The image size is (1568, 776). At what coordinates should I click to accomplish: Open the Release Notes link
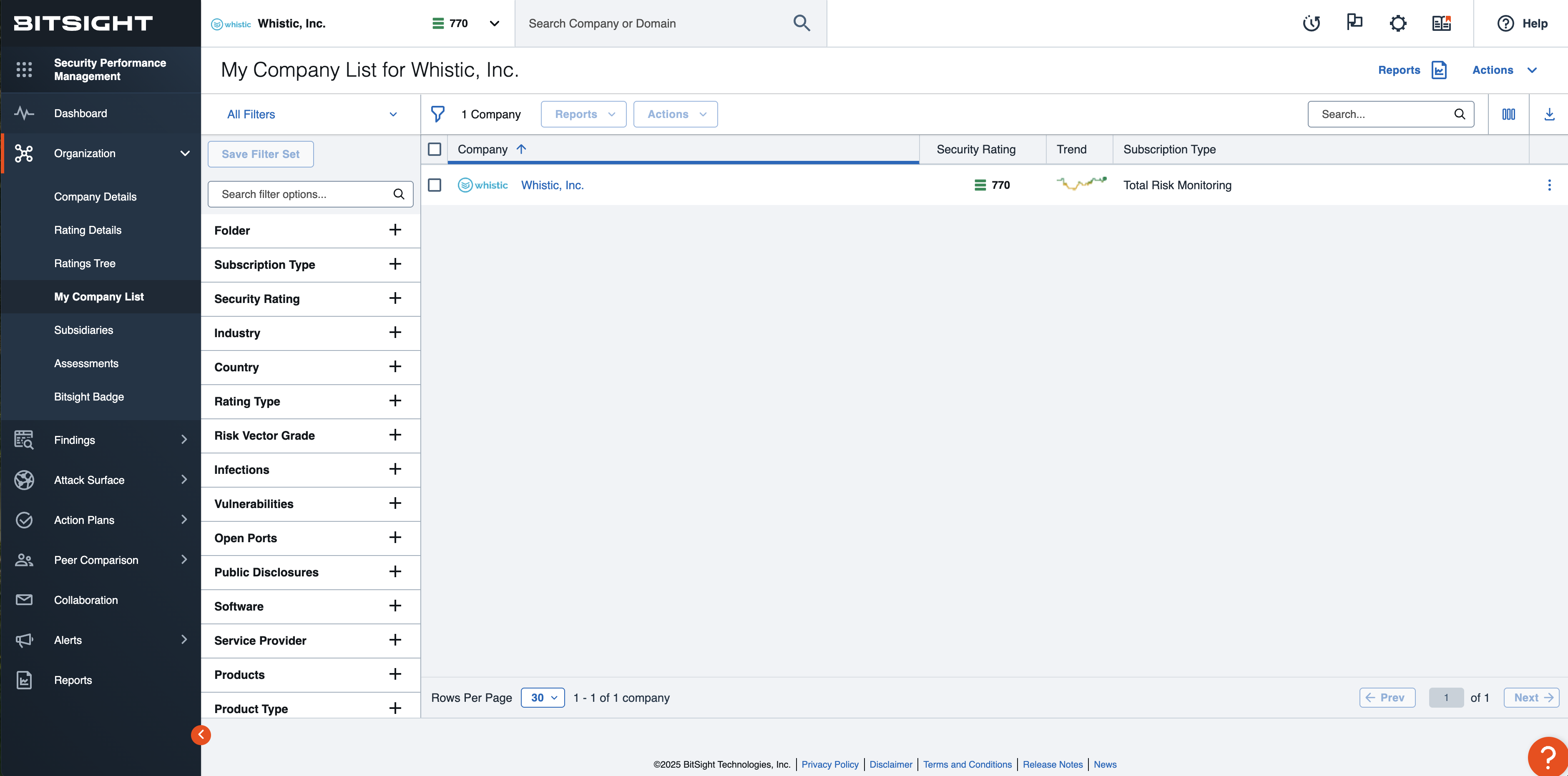[1053, 764]
